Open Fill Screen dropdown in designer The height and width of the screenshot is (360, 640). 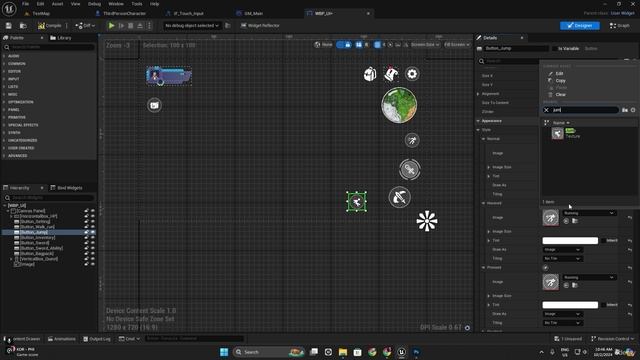457,44
